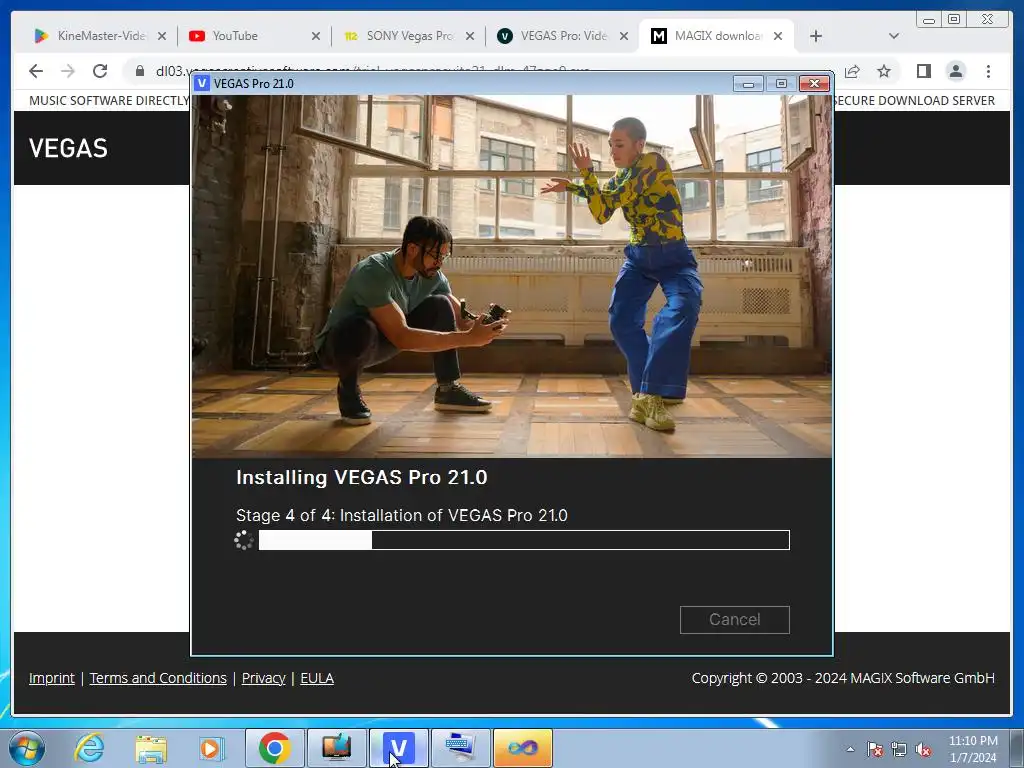
Task: Open the keyboard app taskbar icon
Action: [x=460, y=748]
